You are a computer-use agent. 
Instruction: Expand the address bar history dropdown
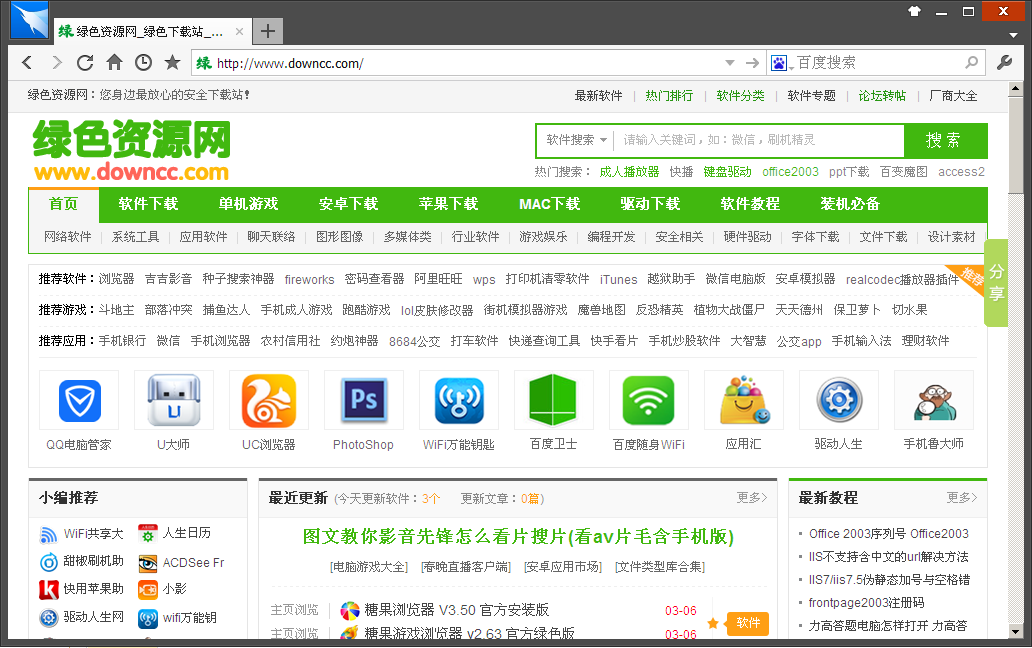click(731, 62)
